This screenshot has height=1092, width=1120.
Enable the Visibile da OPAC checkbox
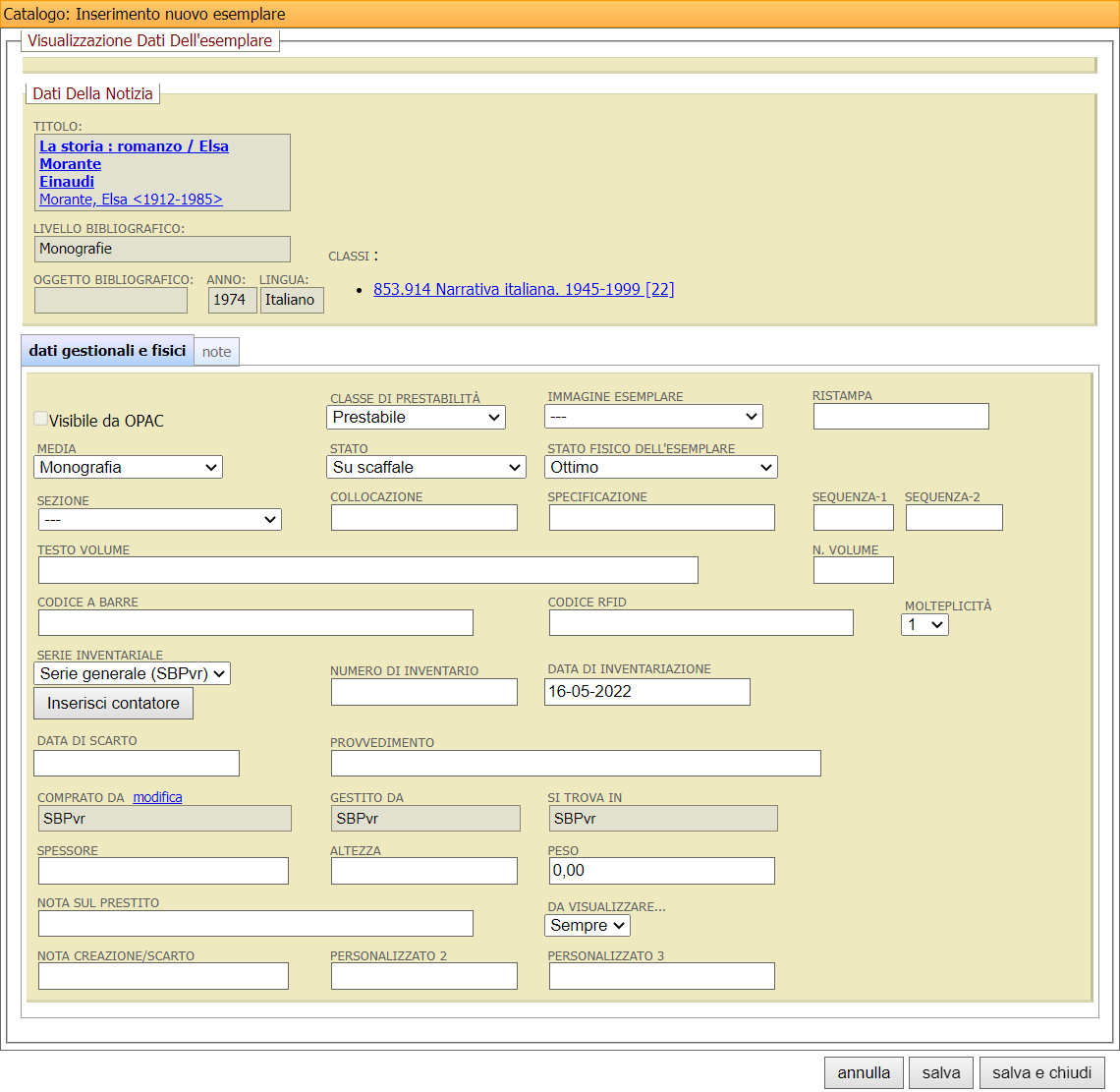[x=41, y=419]
